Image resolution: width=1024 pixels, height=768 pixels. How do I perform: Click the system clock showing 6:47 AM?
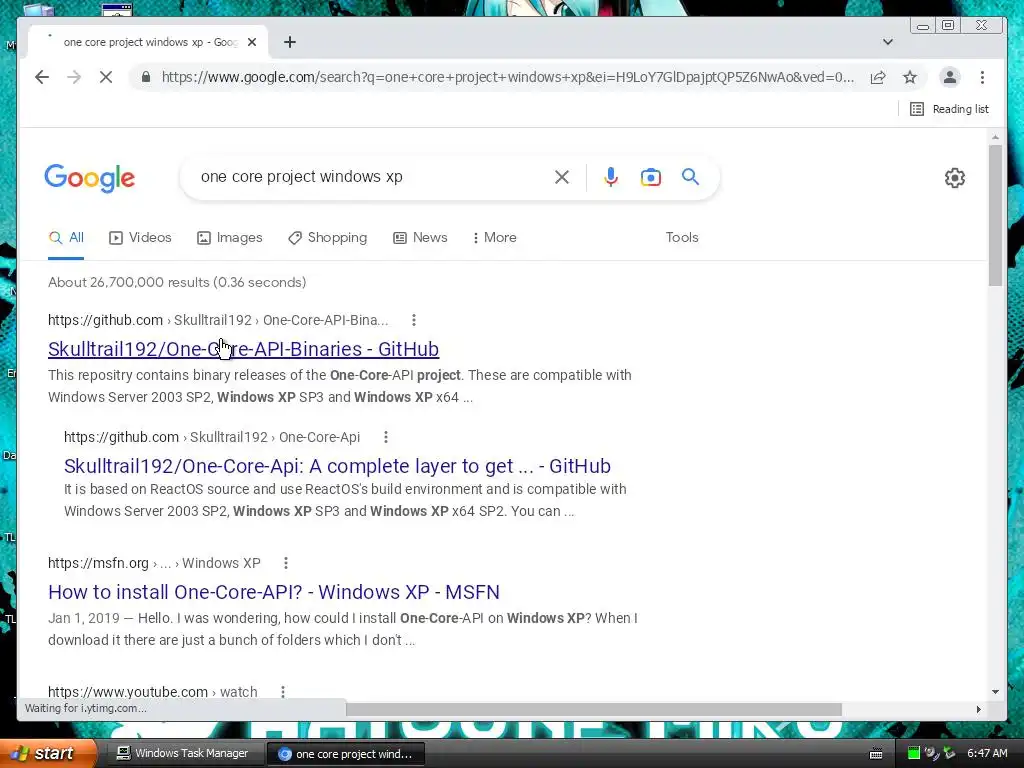(x=987, y=754)
